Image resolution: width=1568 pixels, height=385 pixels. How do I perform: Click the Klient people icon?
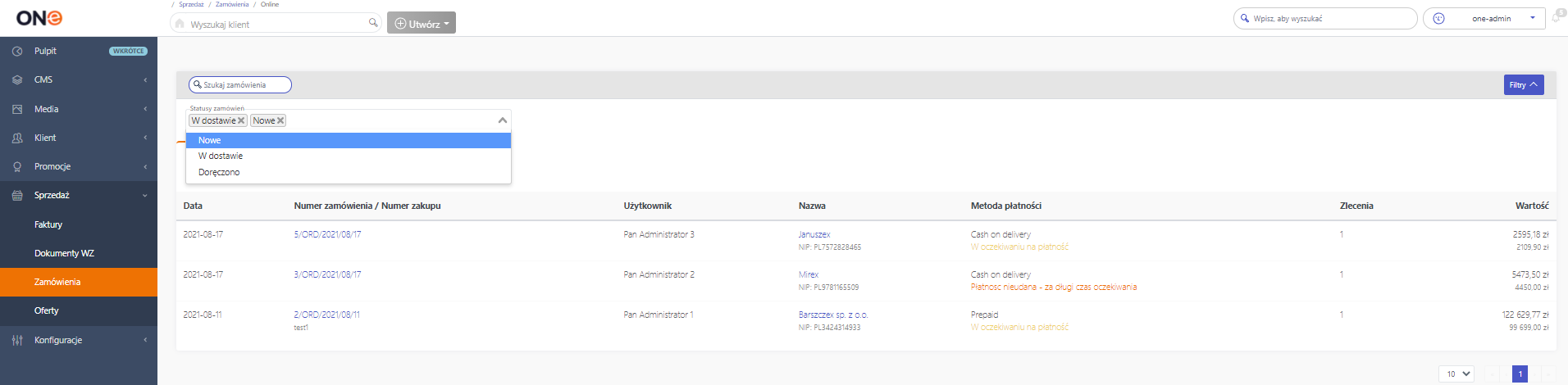pyautogui.click(x=17, y=138)
